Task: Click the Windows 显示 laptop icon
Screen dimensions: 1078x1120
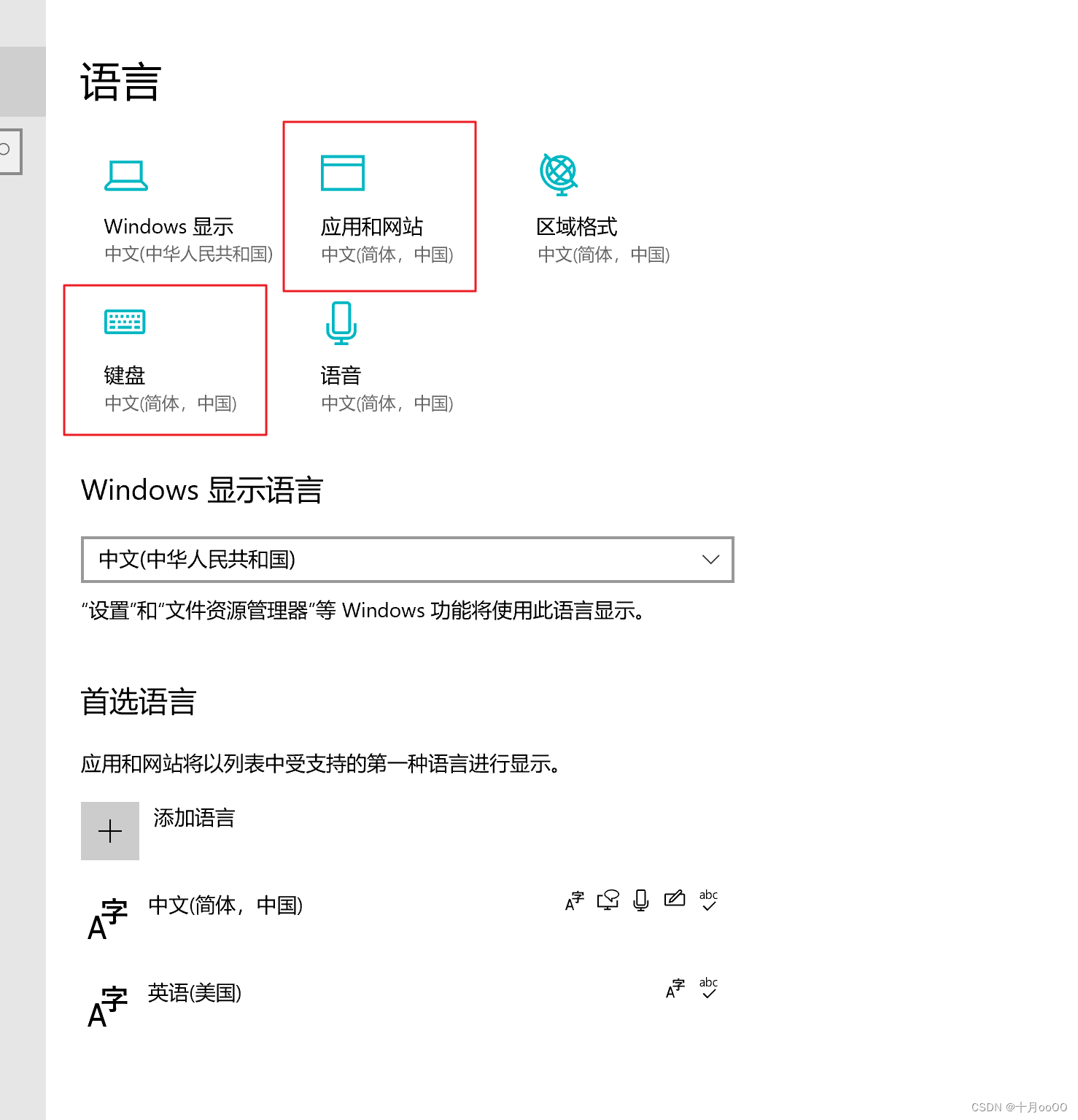Action: 126,175
